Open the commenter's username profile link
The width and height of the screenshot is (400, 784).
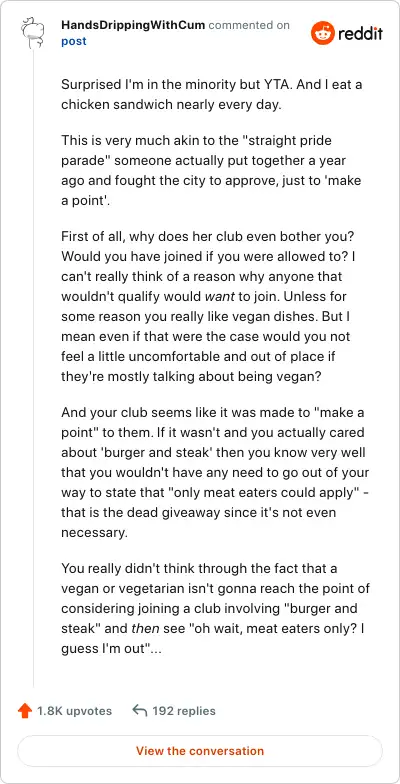pyautogui.click(x=133, y=25)
